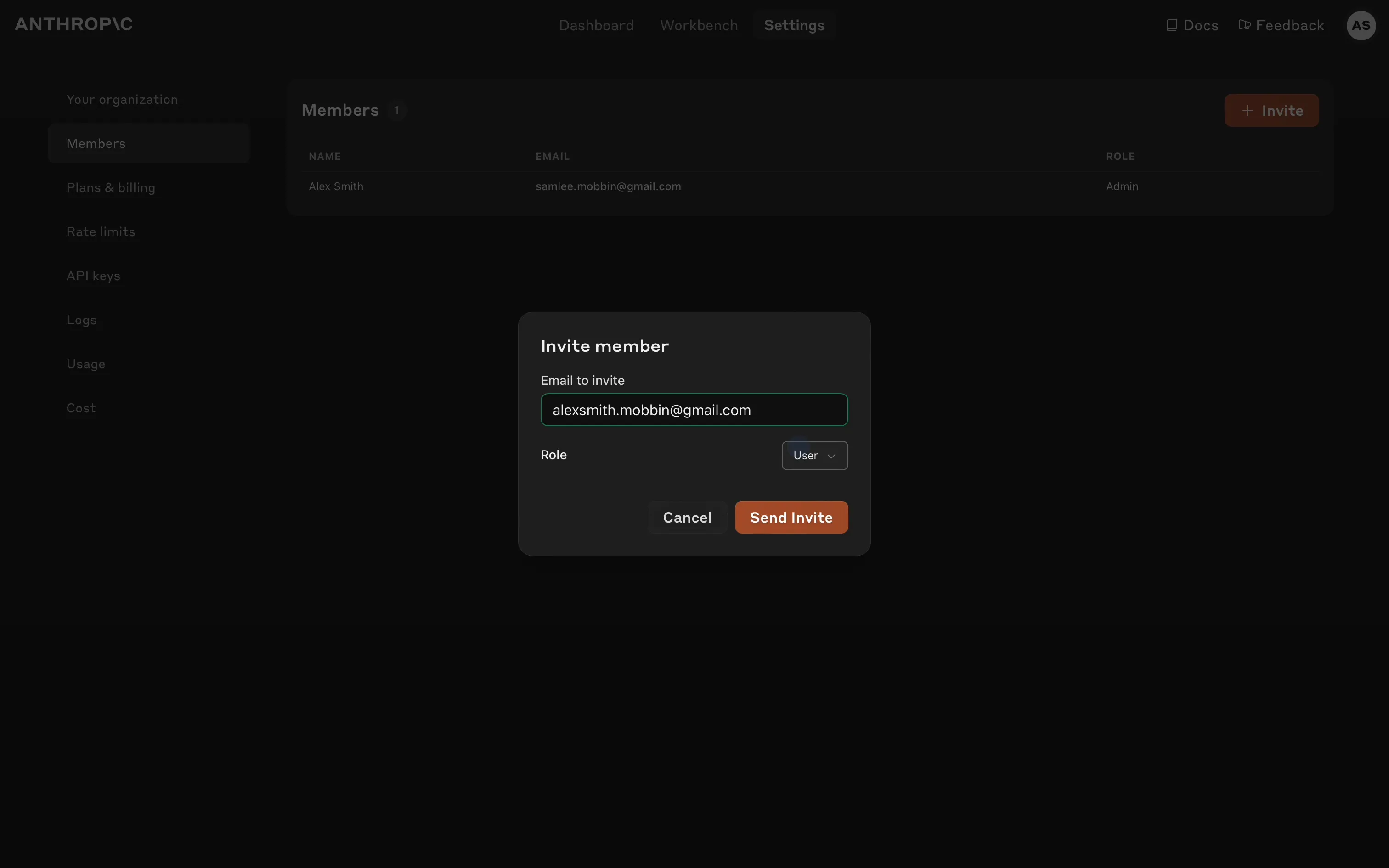Open Your organization settings
This screenshot has height=868, width=1389.
(x=122, y=99)
